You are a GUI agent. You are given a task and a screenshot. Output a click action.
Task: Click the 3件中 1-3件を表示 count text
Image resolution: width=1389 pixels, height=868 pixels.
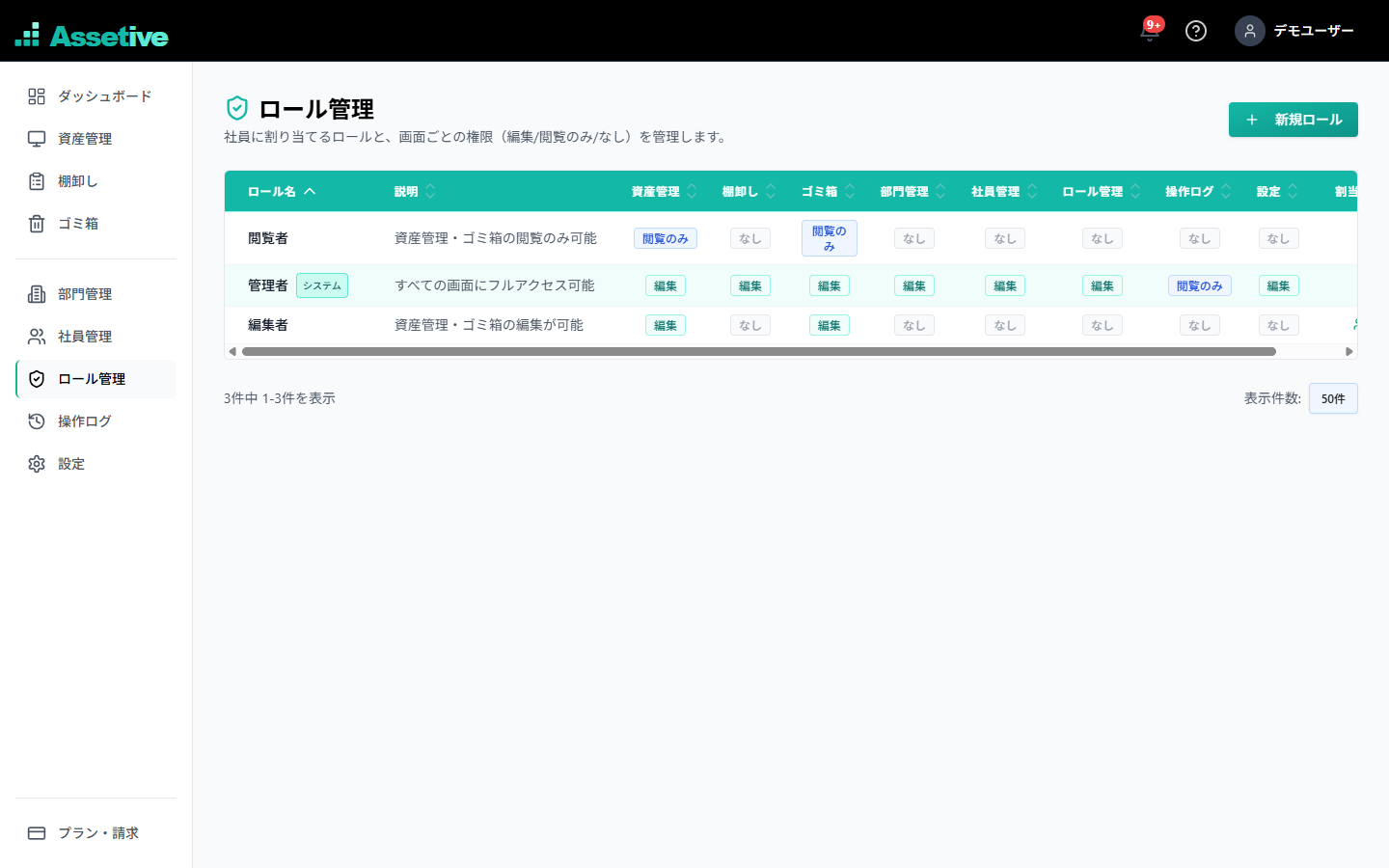click(280, 398)
